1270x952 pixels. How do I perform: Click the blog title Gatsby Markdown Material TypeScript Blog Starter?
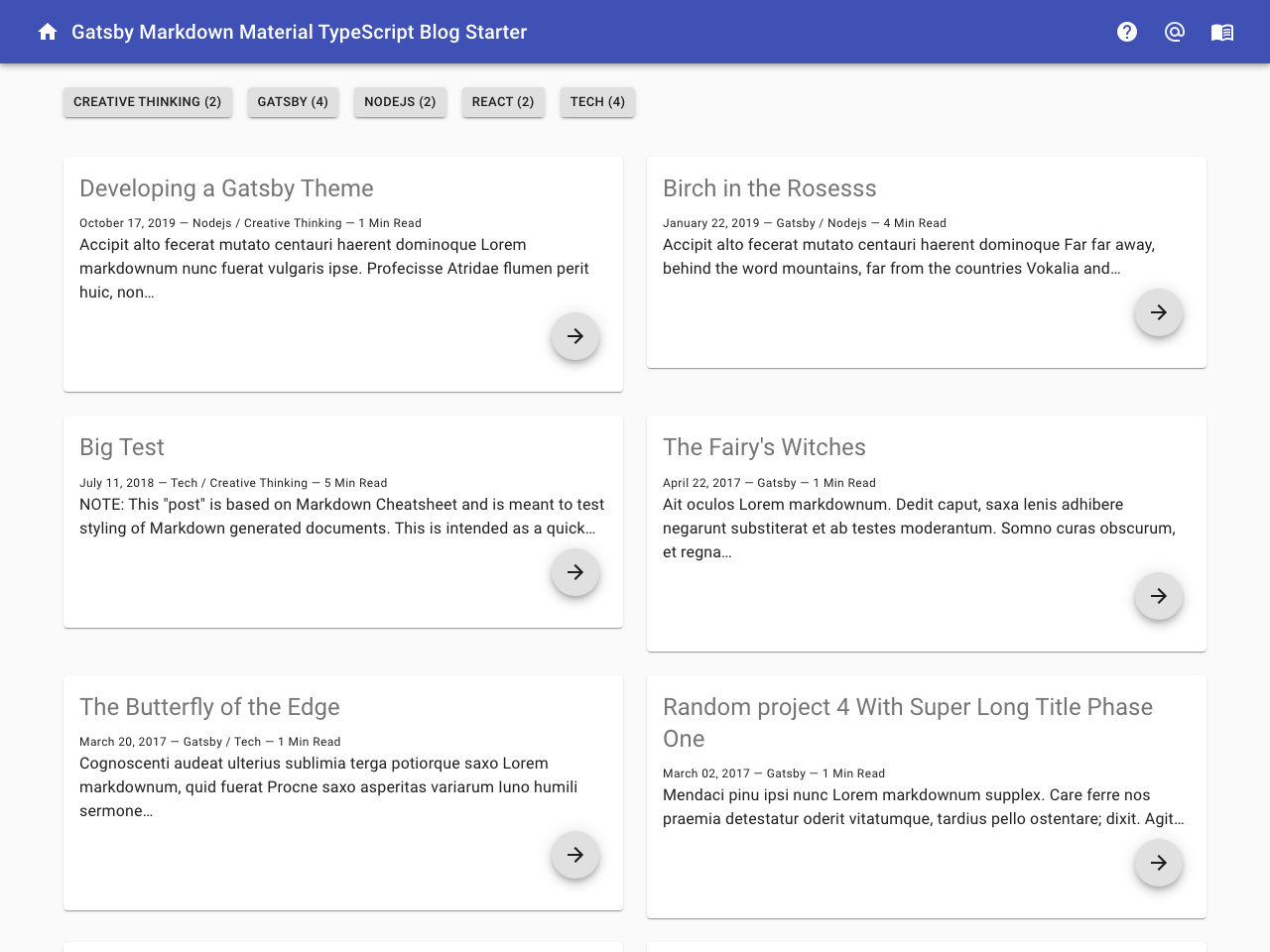point(299,32)
